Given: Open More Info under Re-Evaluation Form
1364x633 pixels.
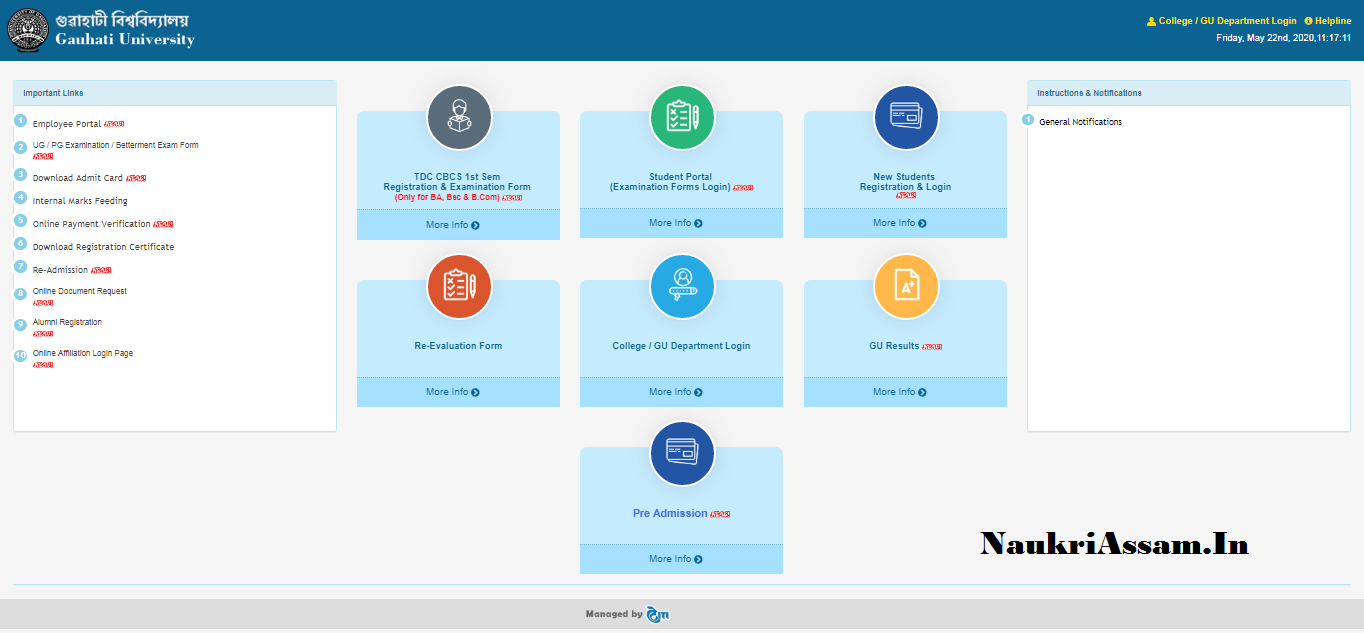Looking at the screenshot, I should (x=453, y=392).
